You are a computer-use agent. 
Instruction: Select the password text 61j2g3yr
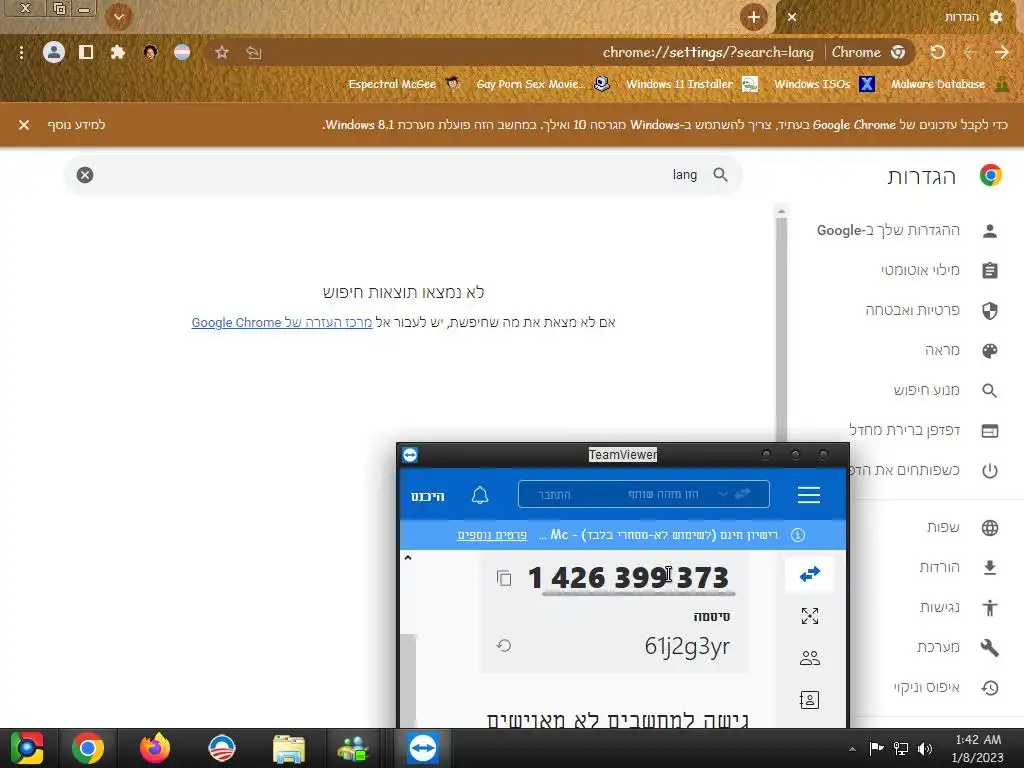687,646
